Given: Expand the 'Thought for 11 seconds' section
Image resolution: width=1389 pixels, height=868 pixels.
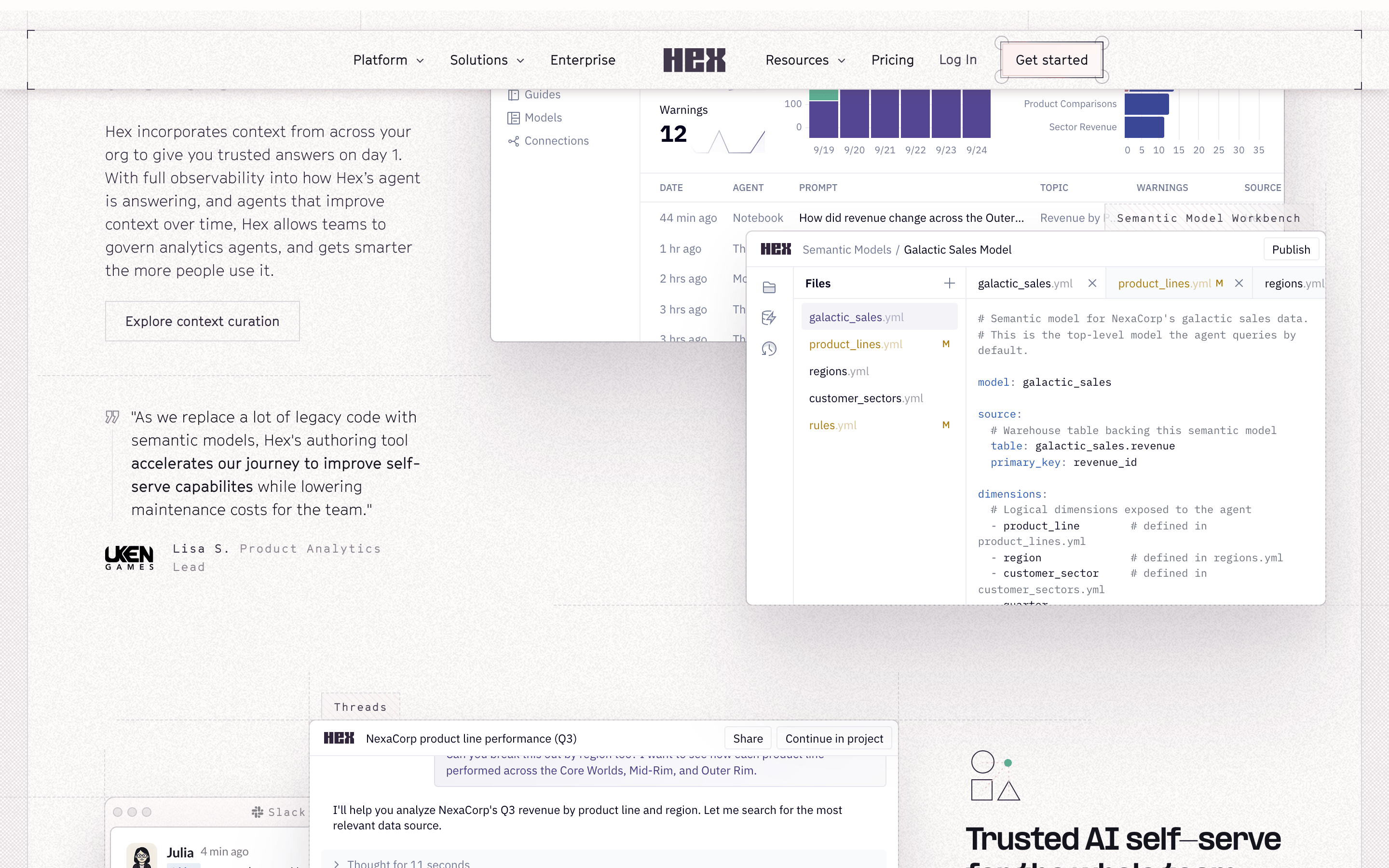Looking at the screenshot, I should point(402,863).
